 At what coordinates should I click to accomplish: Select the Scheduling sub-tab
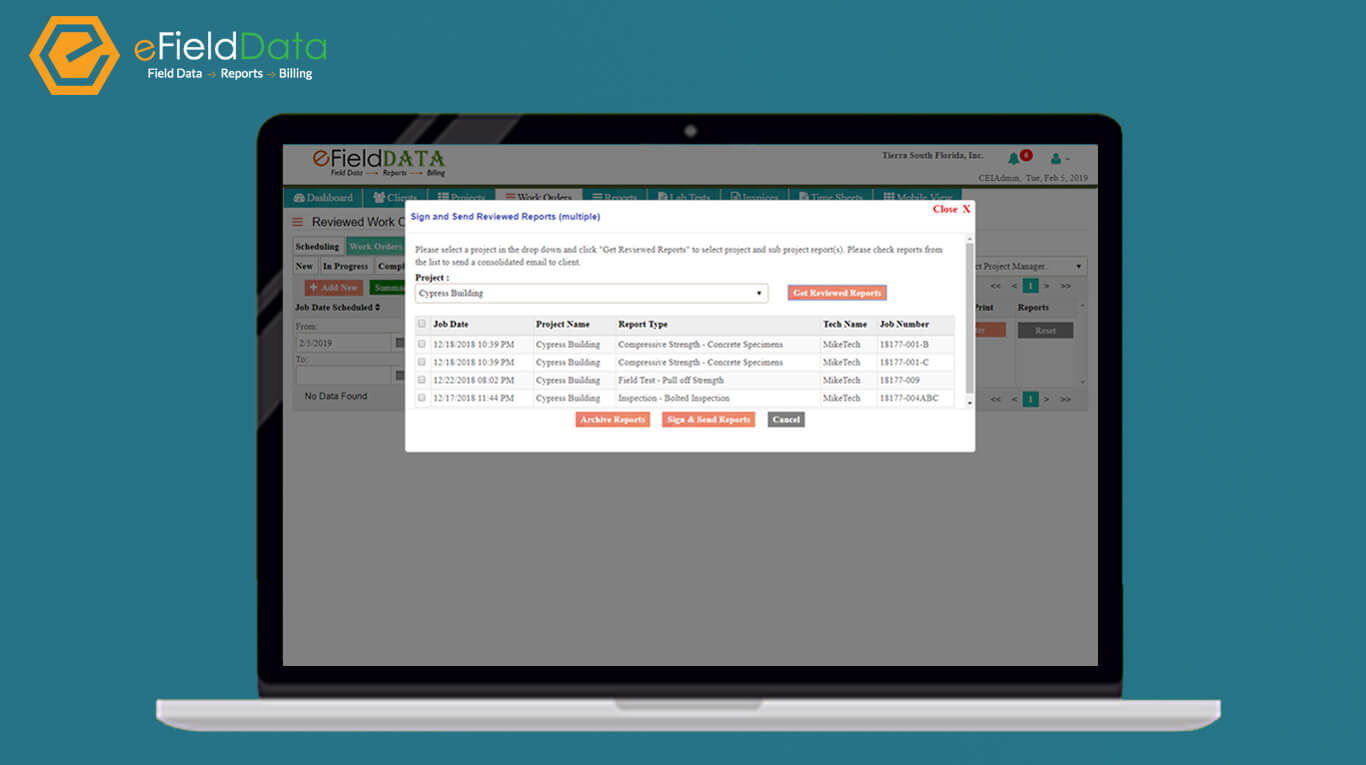(x=318, y=246)
